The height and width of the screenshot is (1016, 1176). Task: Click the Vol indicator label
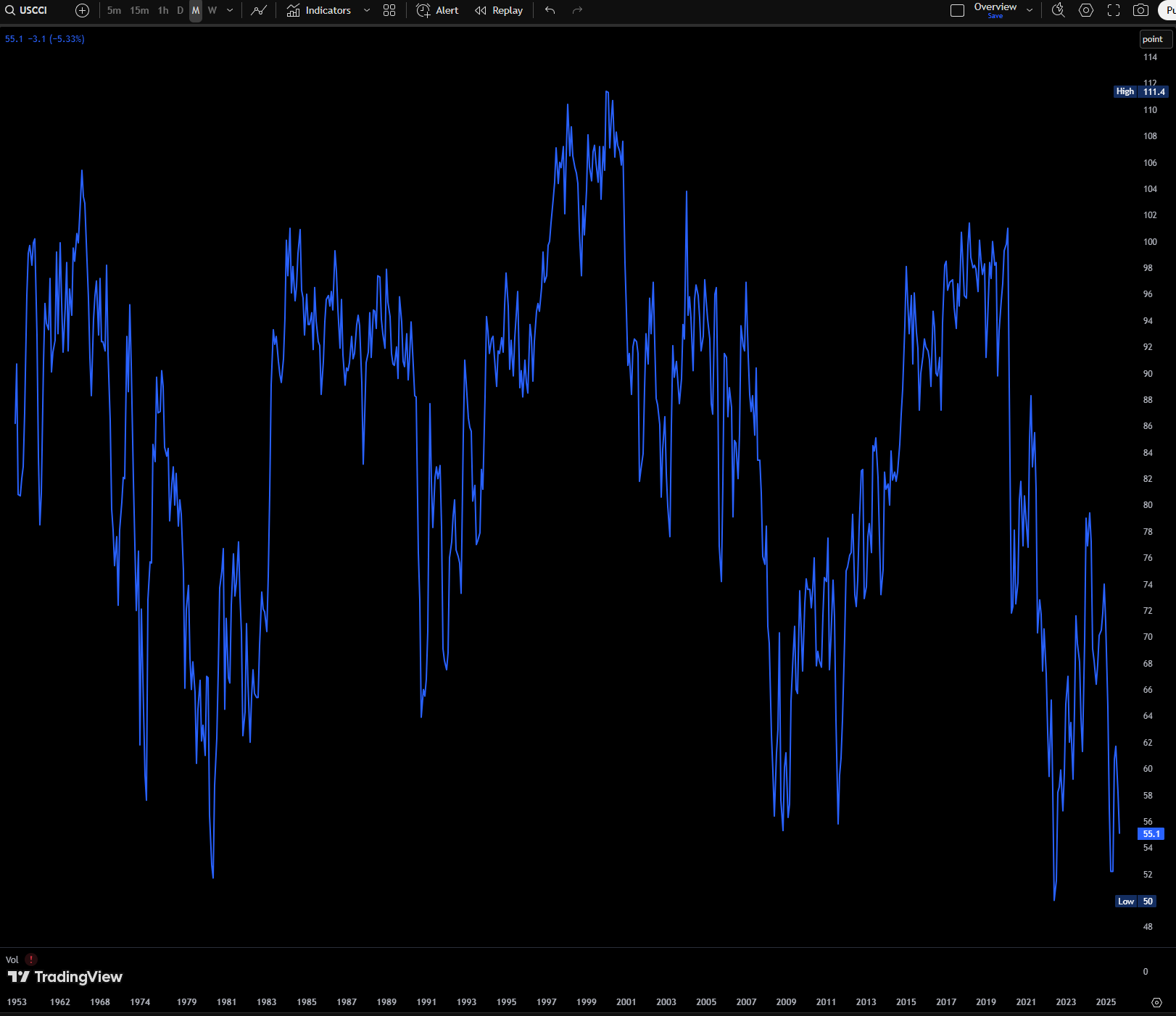coord(12,959)
